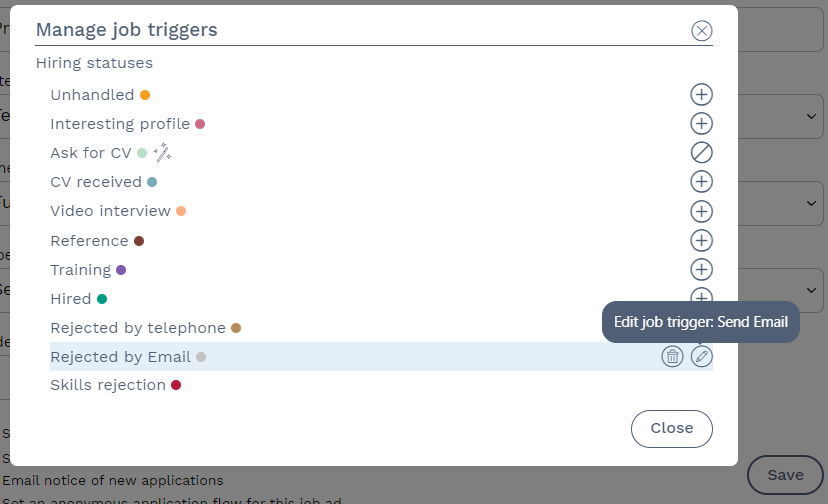Close the Manage job triggers dialog with X
Screen dimensions: 828x504
701,31
